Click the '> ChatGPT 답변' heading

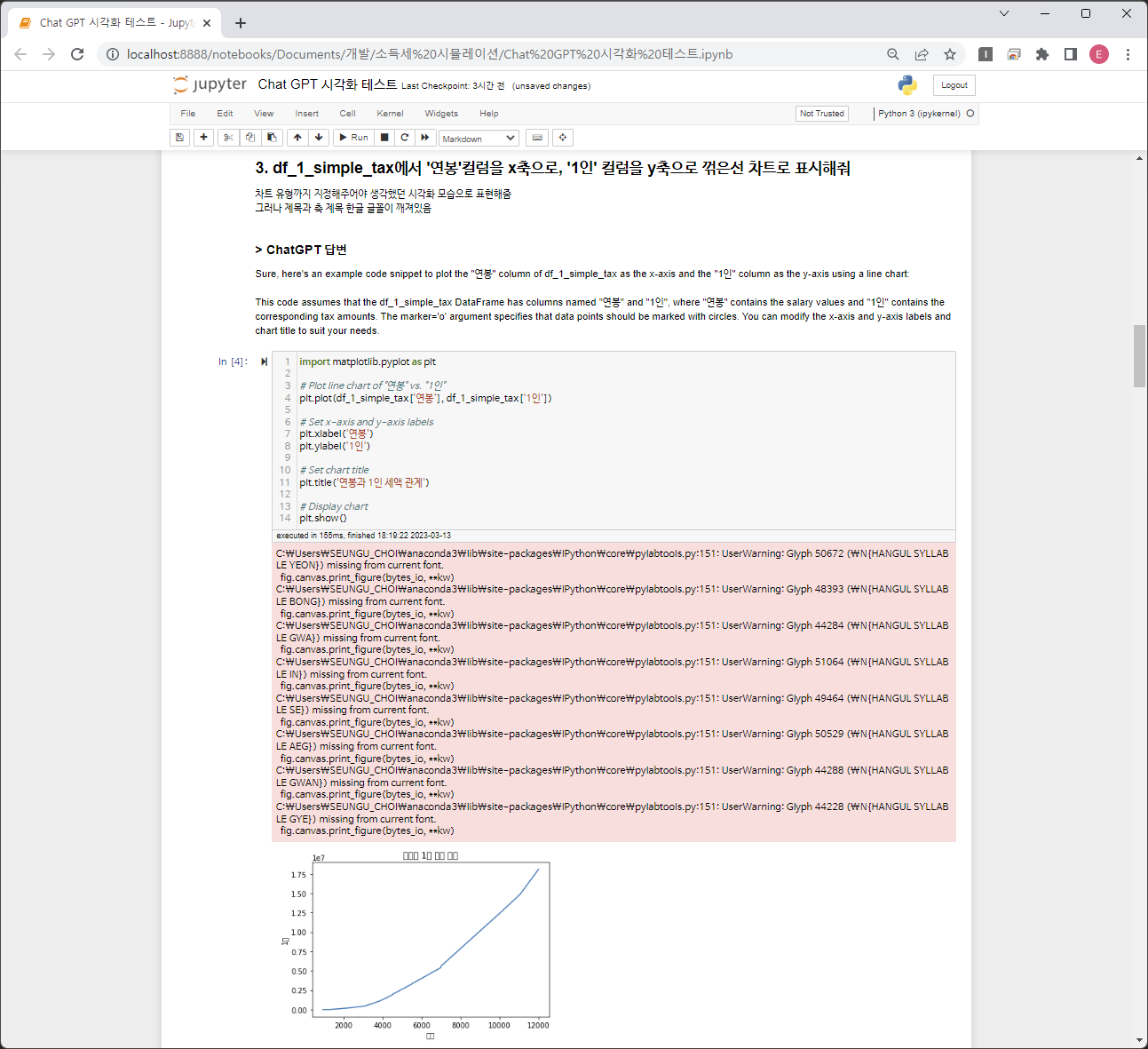301,250
